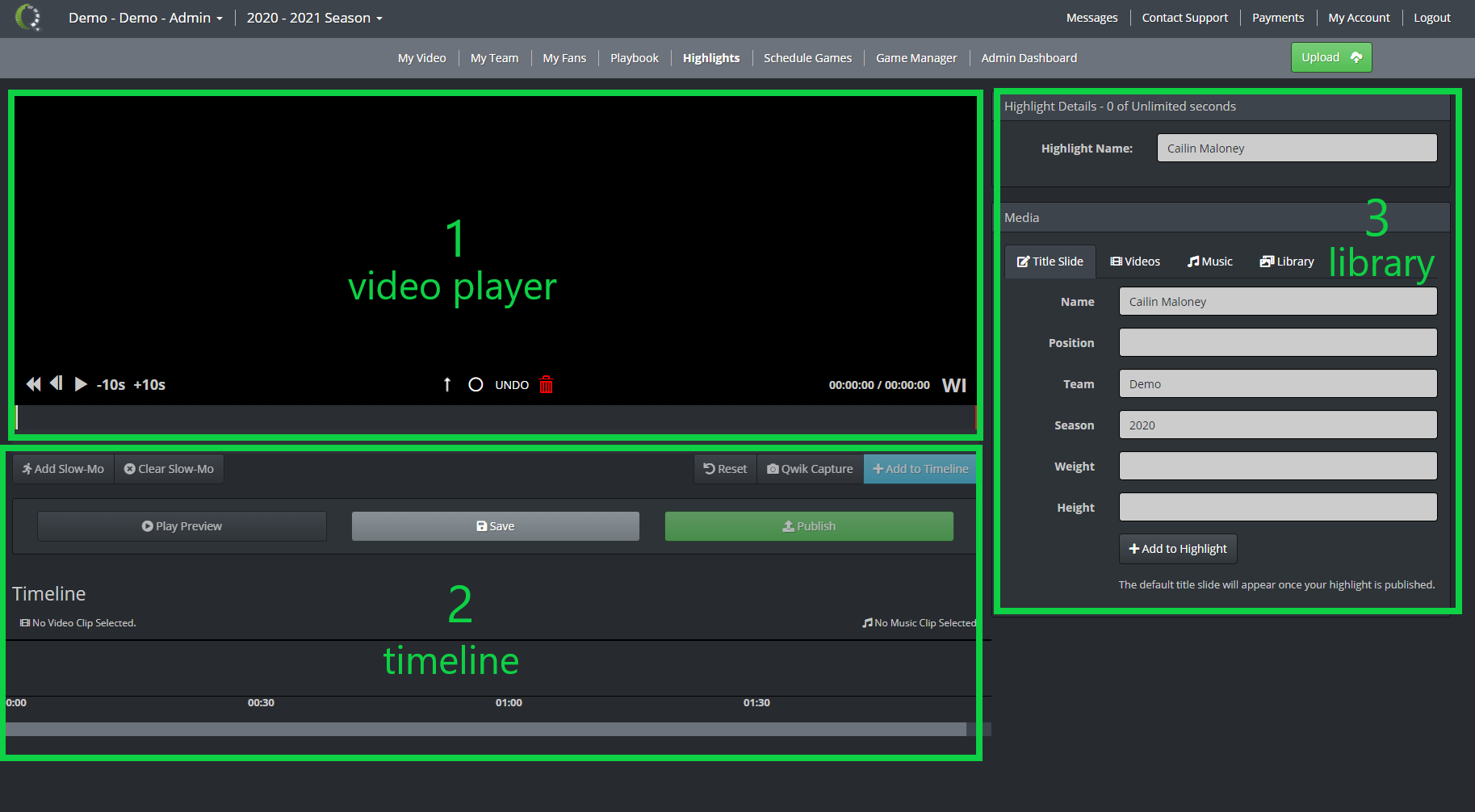Select Add Slow-Mo above the timeline
1475x812 pixels.
coord(62,468)
